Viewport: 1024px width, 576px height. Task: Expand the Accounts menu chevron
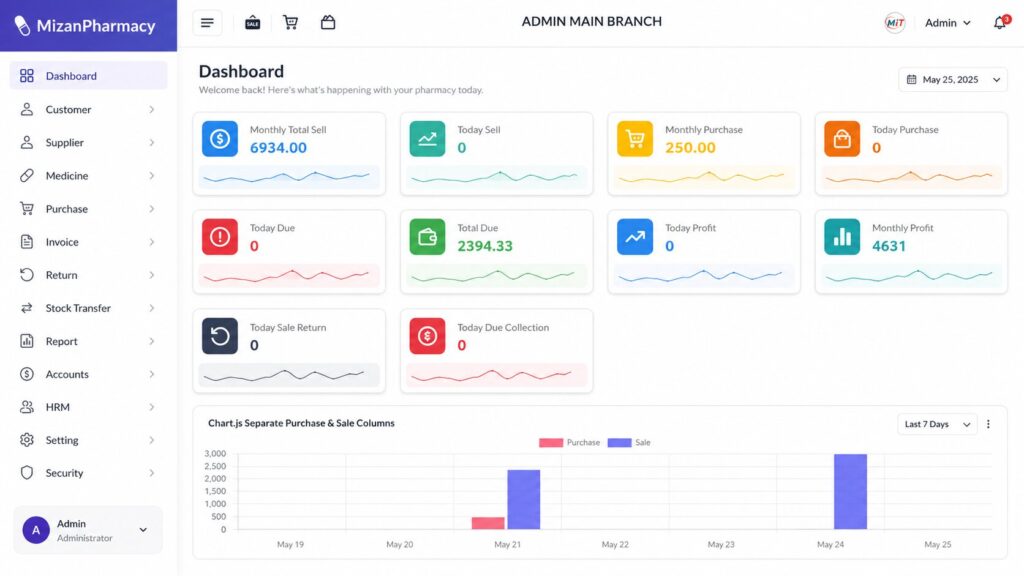[152, 374]
